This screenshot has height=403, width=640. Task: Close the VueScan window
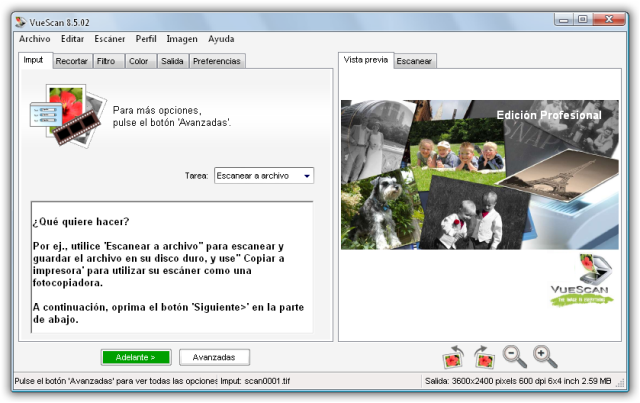pos(609,20)
